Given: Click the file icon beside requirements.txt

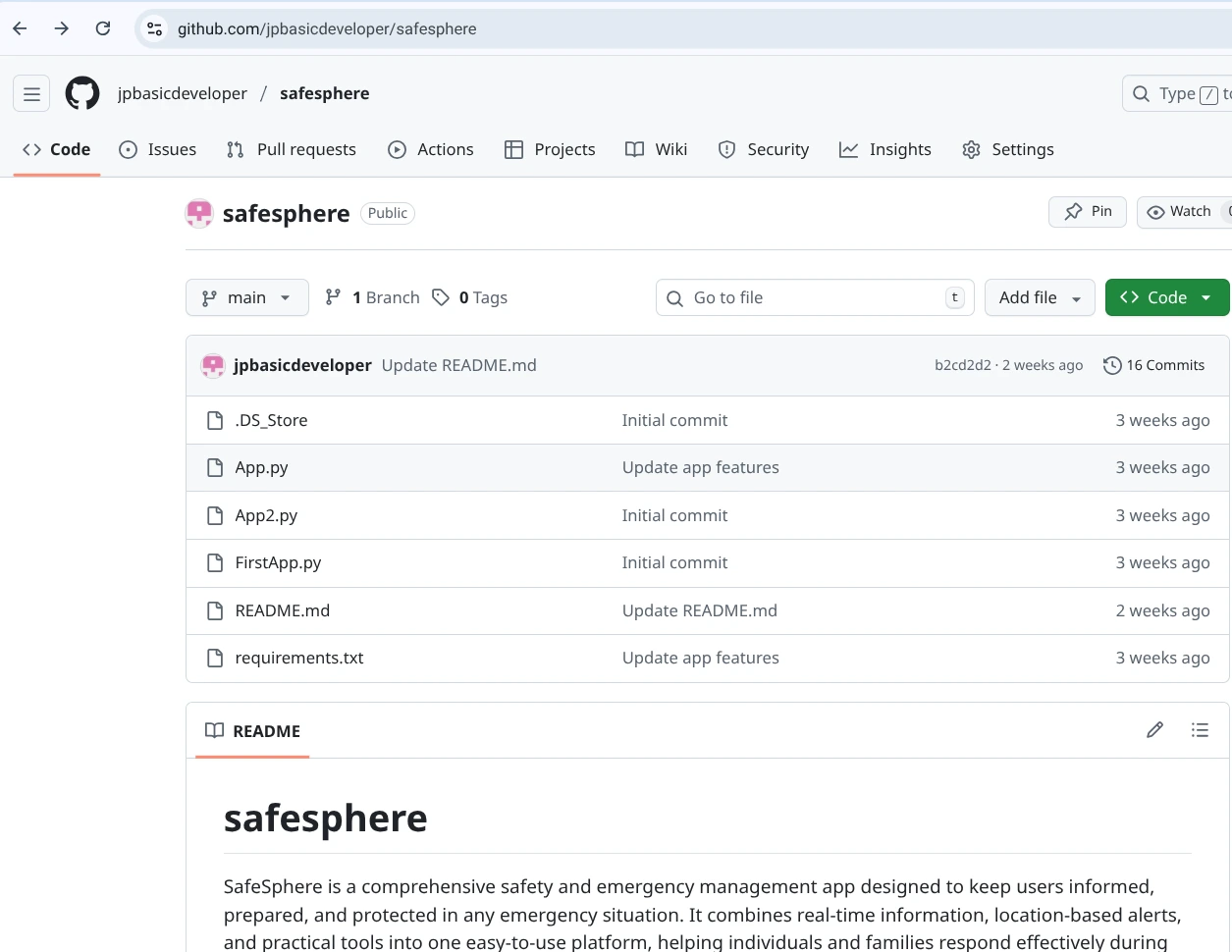Looking at the screenshot, I should tap(215, 658).
